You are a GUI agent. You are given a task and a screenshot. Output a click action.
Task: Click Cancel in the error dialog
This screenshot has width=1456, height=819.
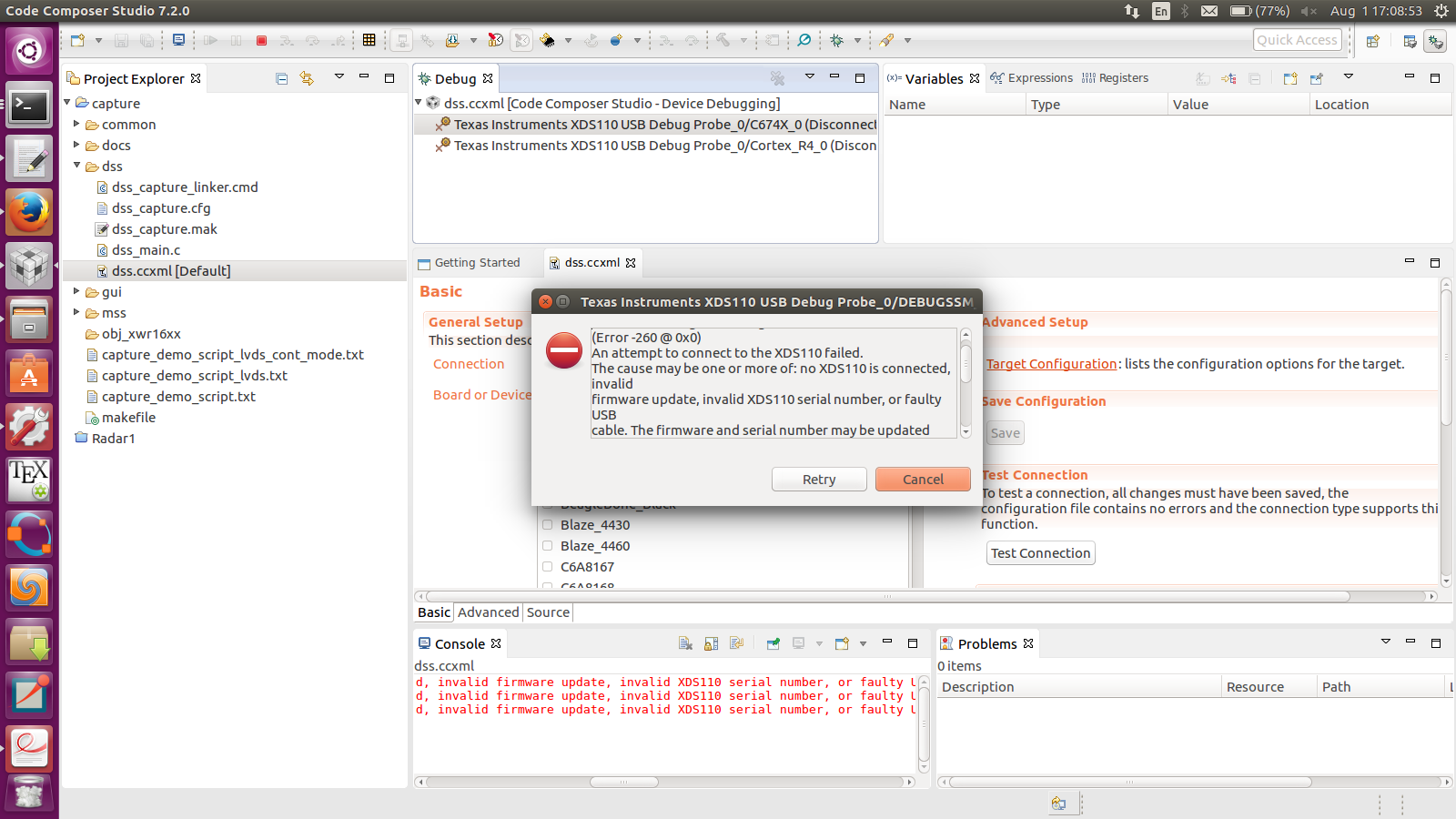pyautogui.click(x=923, y=480)
